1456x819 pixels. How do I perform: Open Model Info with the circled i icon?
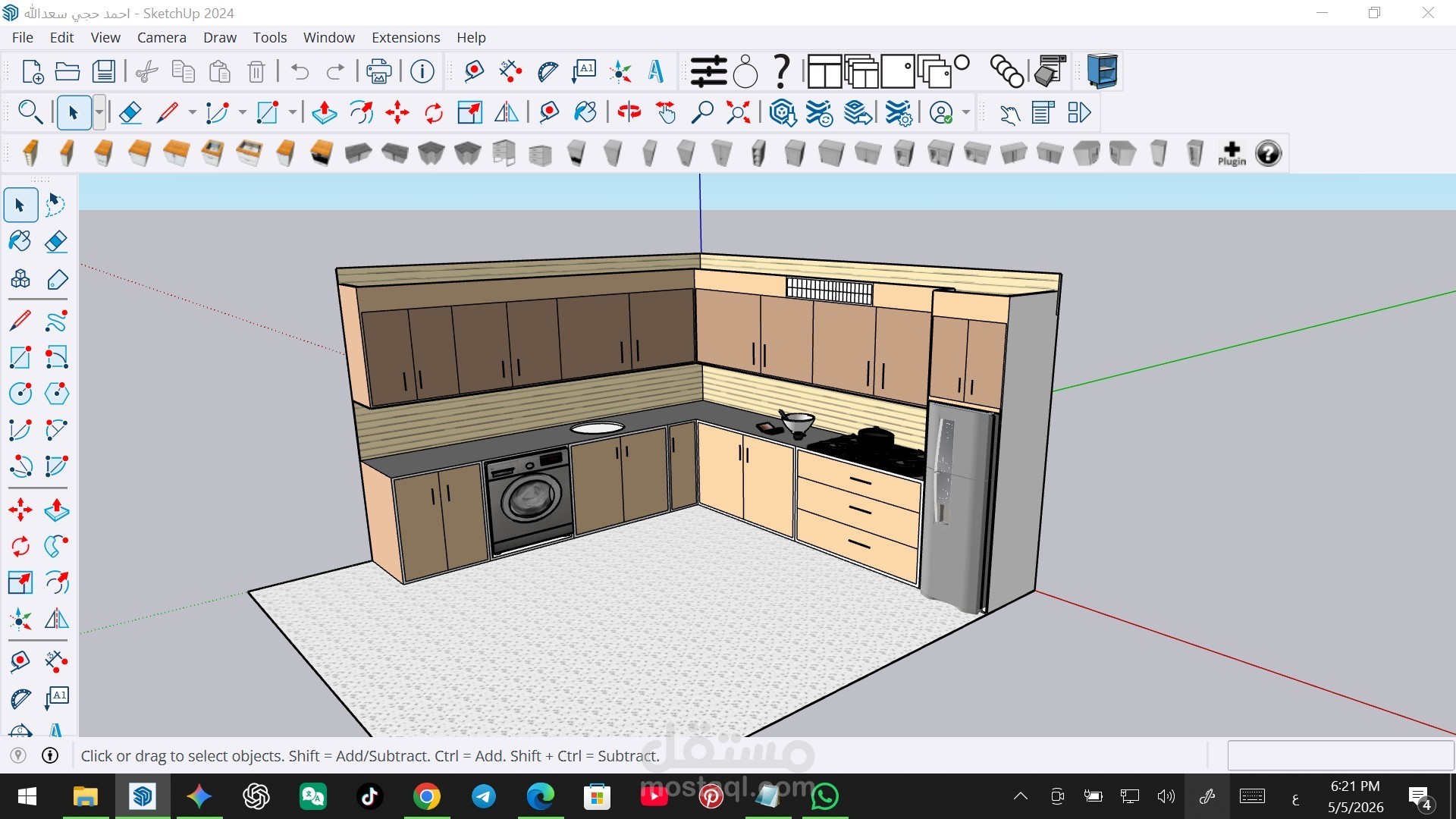[x=422, y=71]
